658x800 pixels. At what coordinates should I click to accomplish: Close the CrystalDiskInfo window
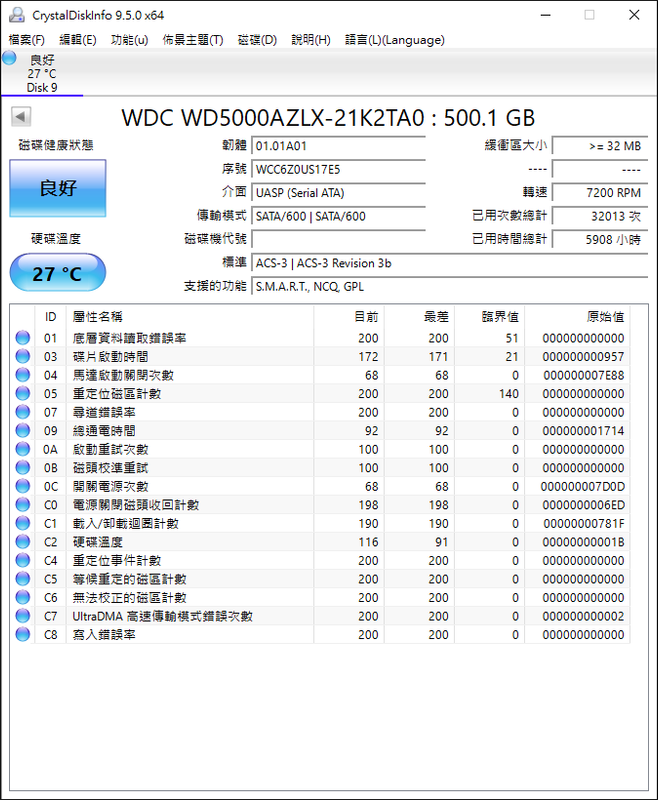coord(634,15)
